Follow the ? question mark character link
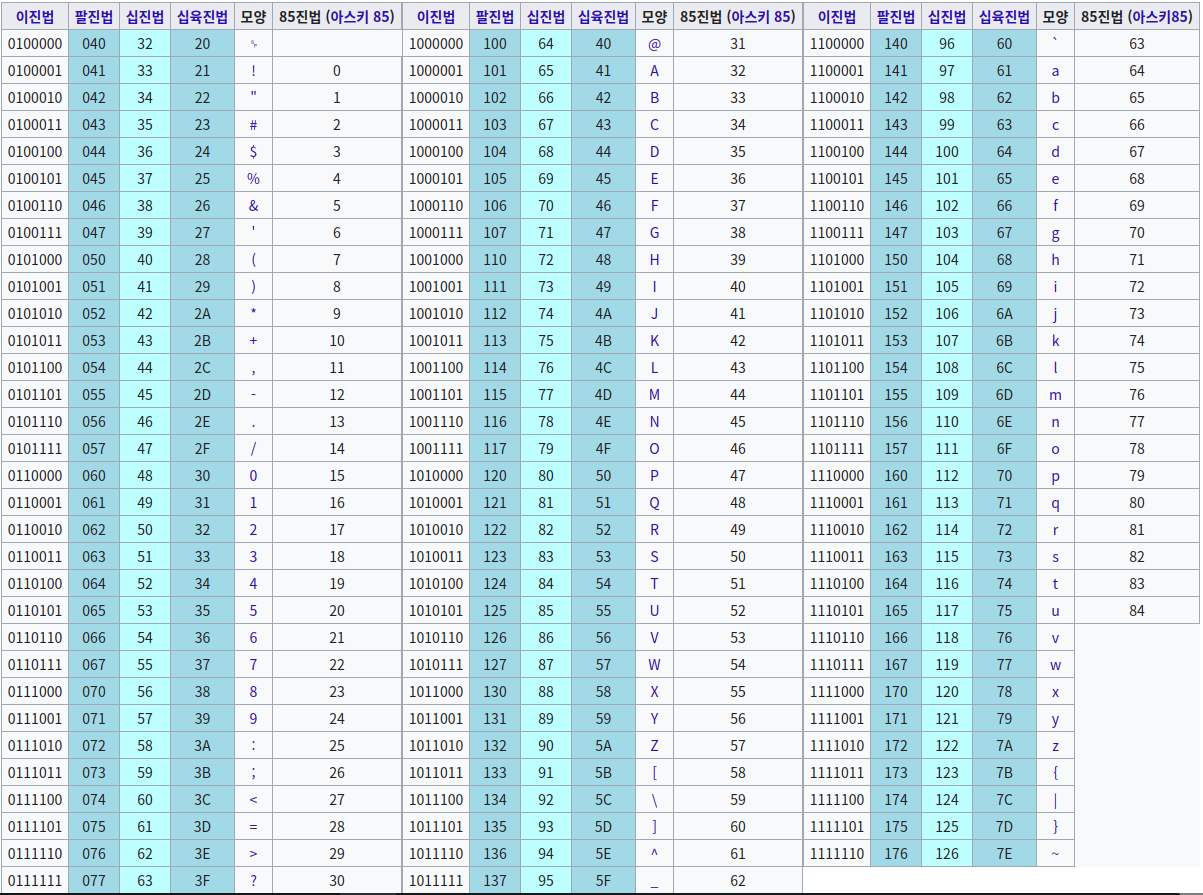 (254, 881)
